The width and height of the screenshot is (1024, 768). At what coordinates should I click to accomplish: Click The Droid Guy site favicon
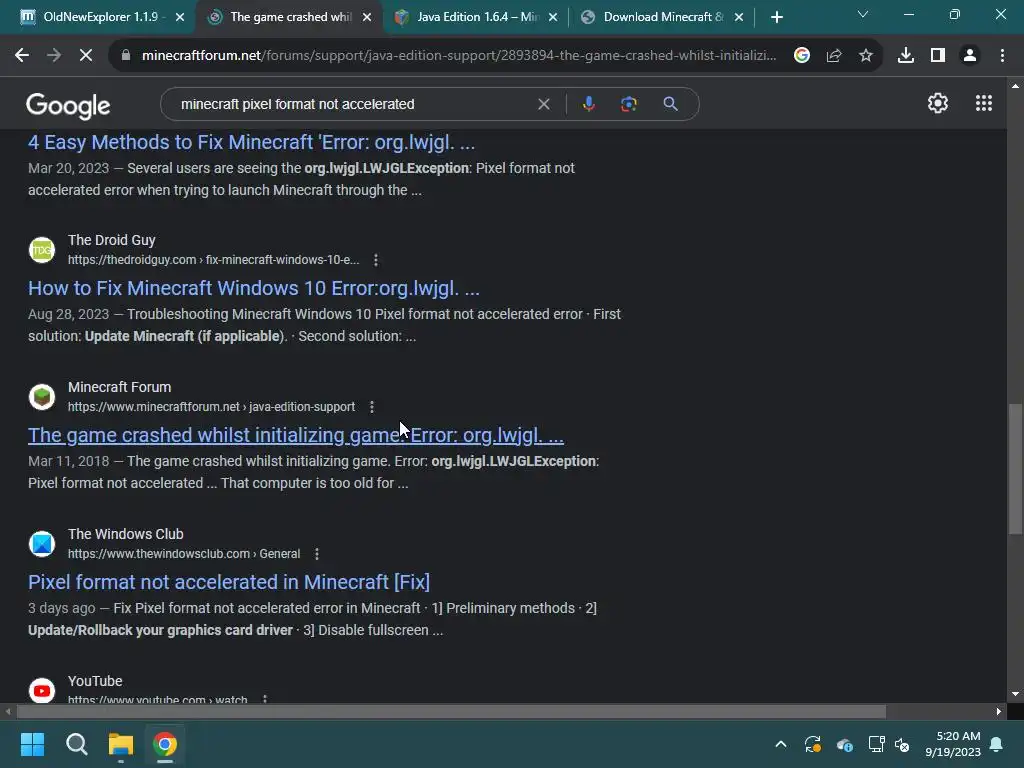[42, 249]
